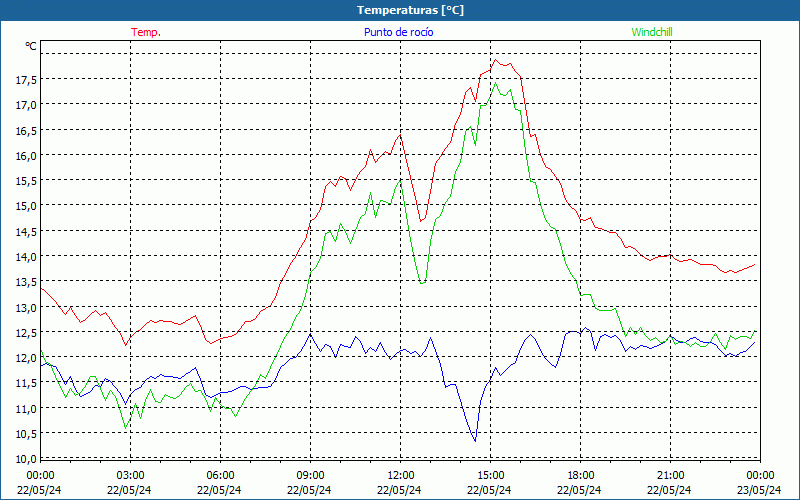Click the 16,5 y-axis value
Viewport: 800px width, 500px height.
pyautogui.click(x=26, y=131)
